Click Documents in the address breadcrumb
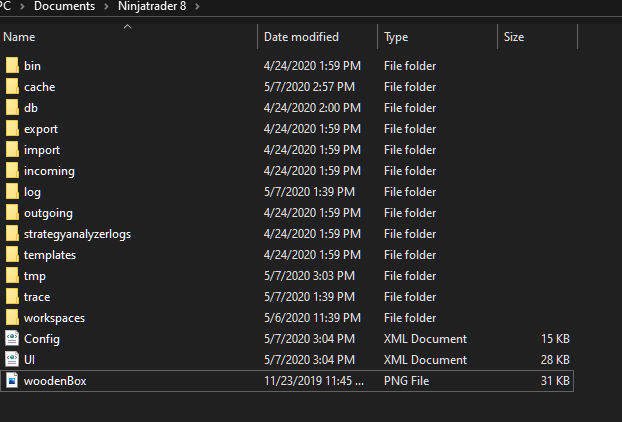 (67, 7)
